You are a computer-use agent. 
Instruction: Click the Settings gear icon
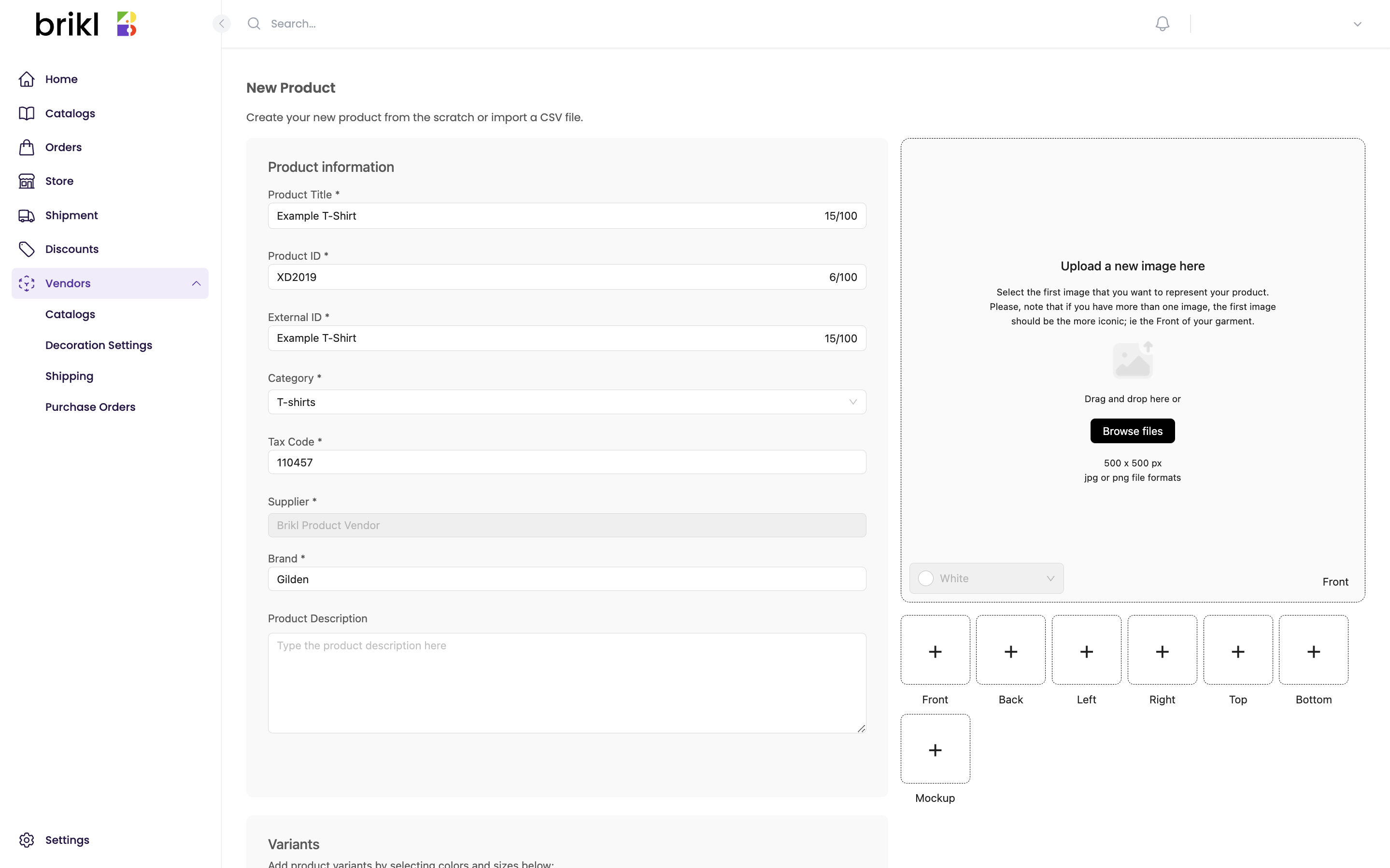pyautogui.click(x=27, y=839)
